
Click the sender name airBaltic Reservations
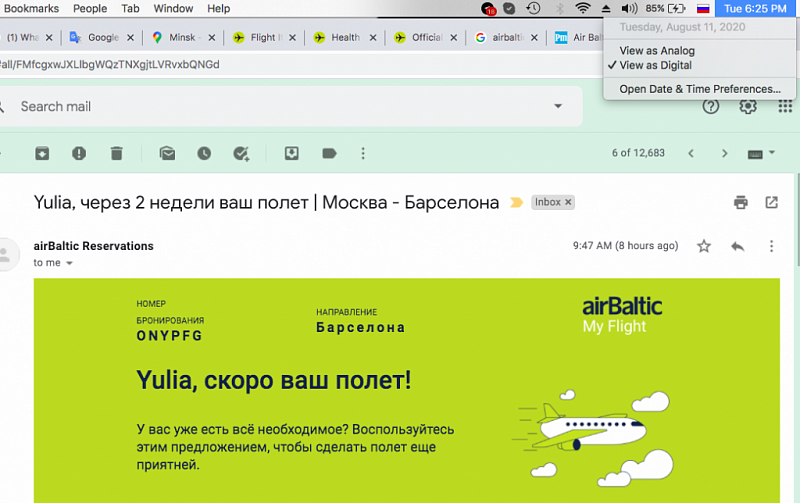[x=93, y=246]
